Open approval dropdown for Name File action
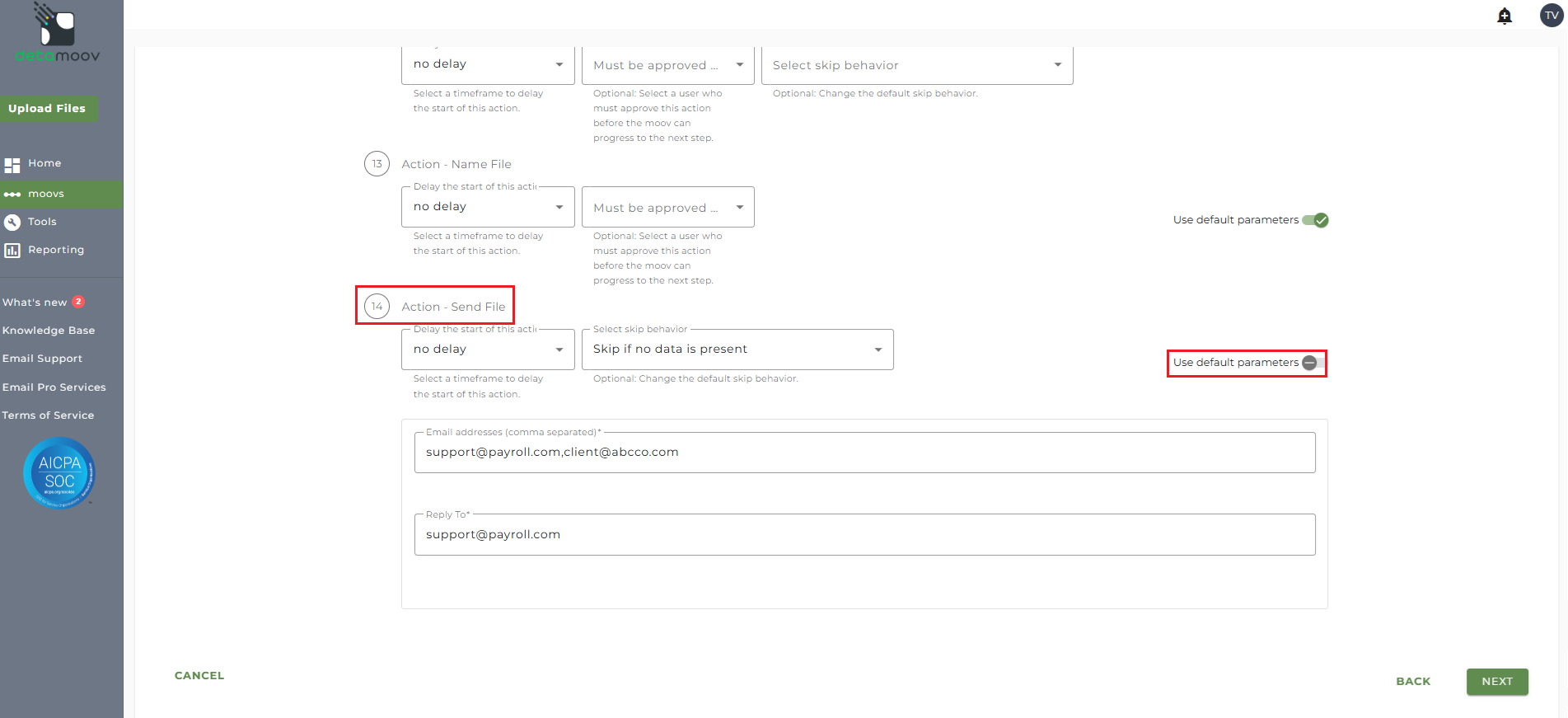This screenshot has height=718, width=1568. click(667, 208)
